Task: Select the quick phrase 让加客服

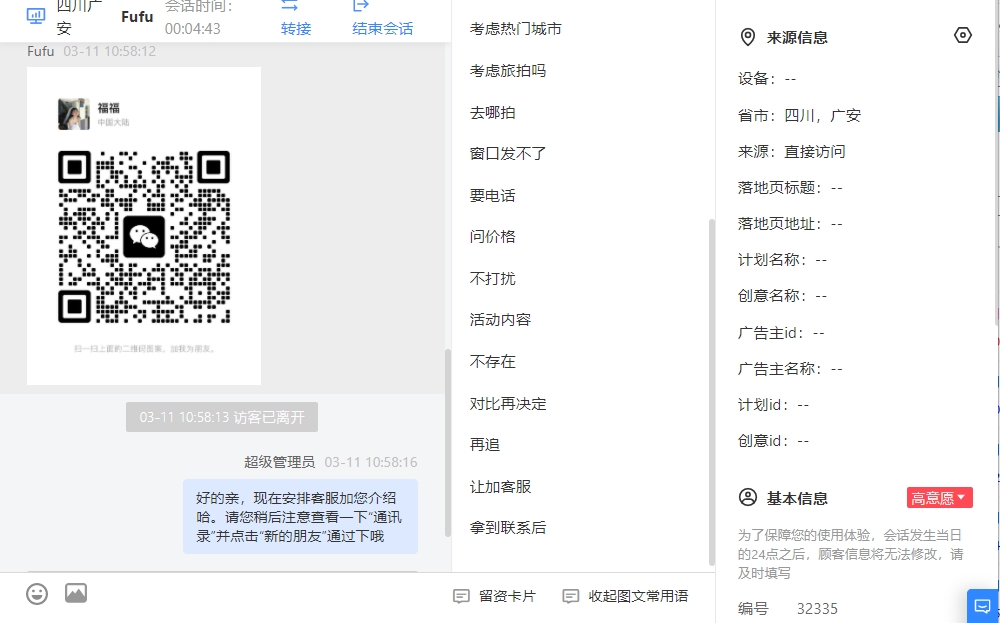Action: coord(500,487)
